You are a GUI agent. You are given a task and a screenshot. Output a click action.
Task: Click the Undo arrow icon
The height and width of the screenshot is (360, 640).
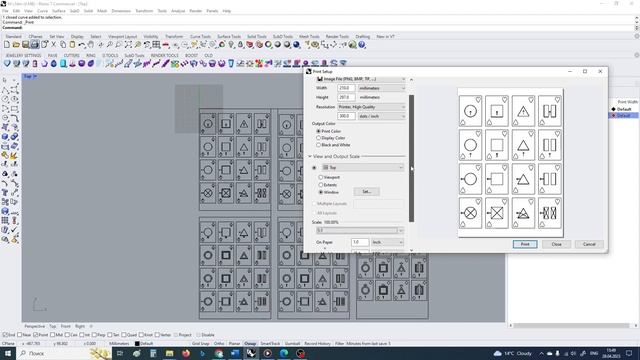click(82, 44)
